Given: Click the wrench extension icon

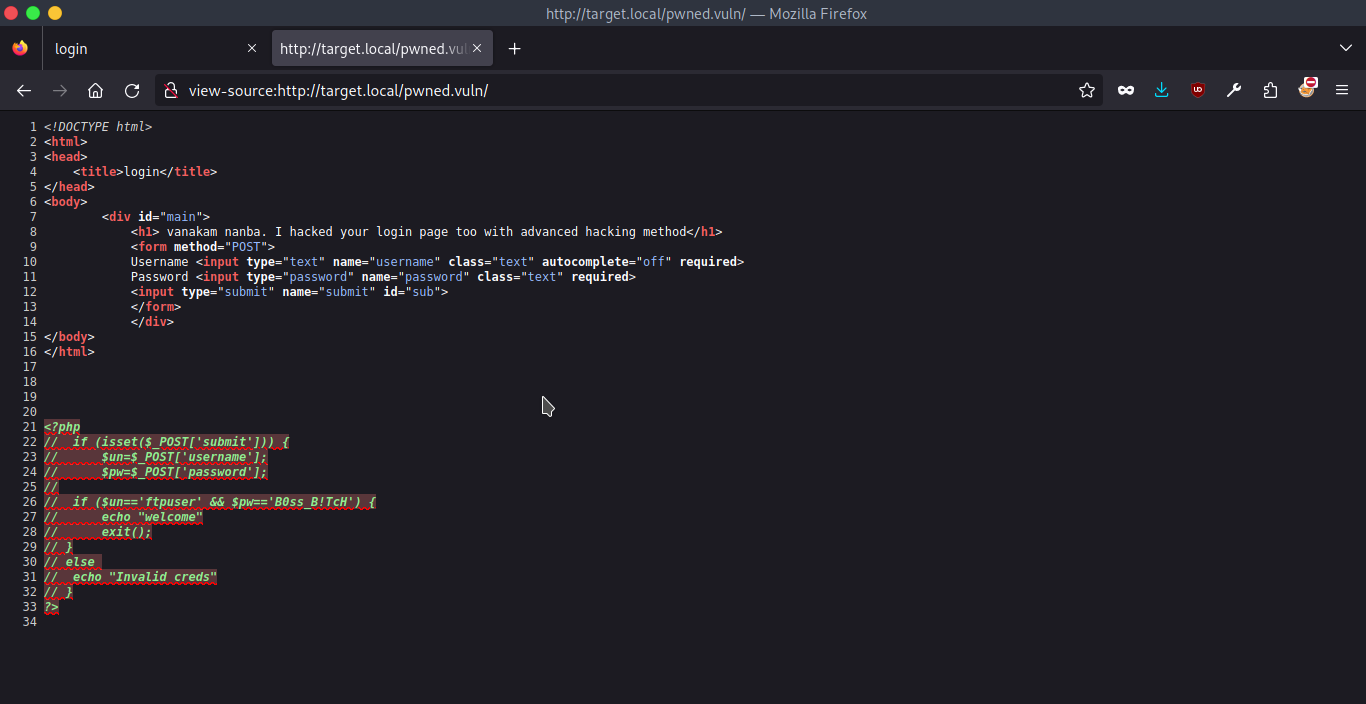Looking at the screenshot, I should [x=1233, y=90].
